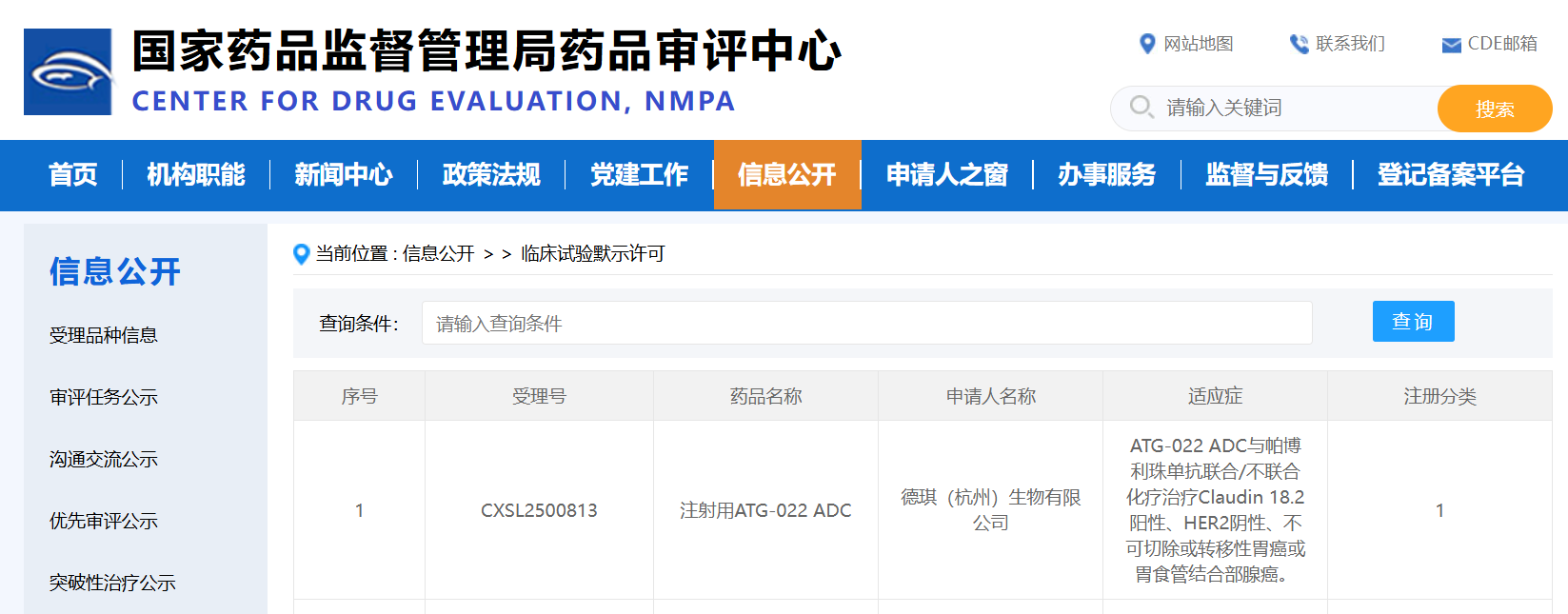
Task: Open the 申请人之窗 menu
Action: [x=947, y=175]
